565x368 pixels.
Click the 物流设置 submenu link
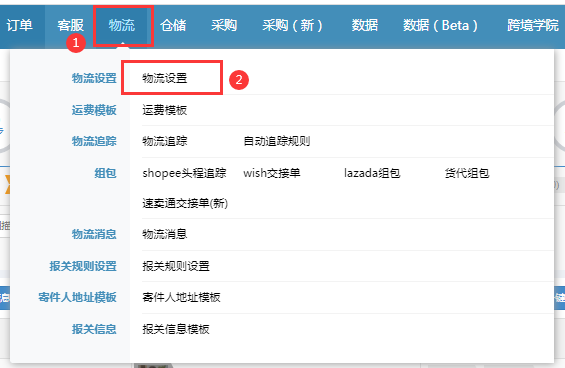[x=165, y=78]
